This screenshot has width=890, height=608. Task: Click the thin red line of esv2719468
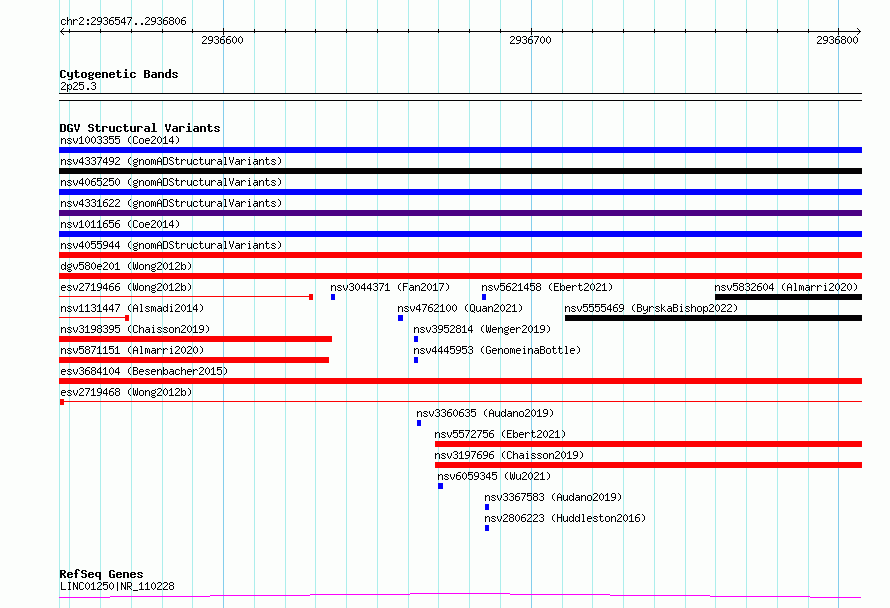(460, 402)
